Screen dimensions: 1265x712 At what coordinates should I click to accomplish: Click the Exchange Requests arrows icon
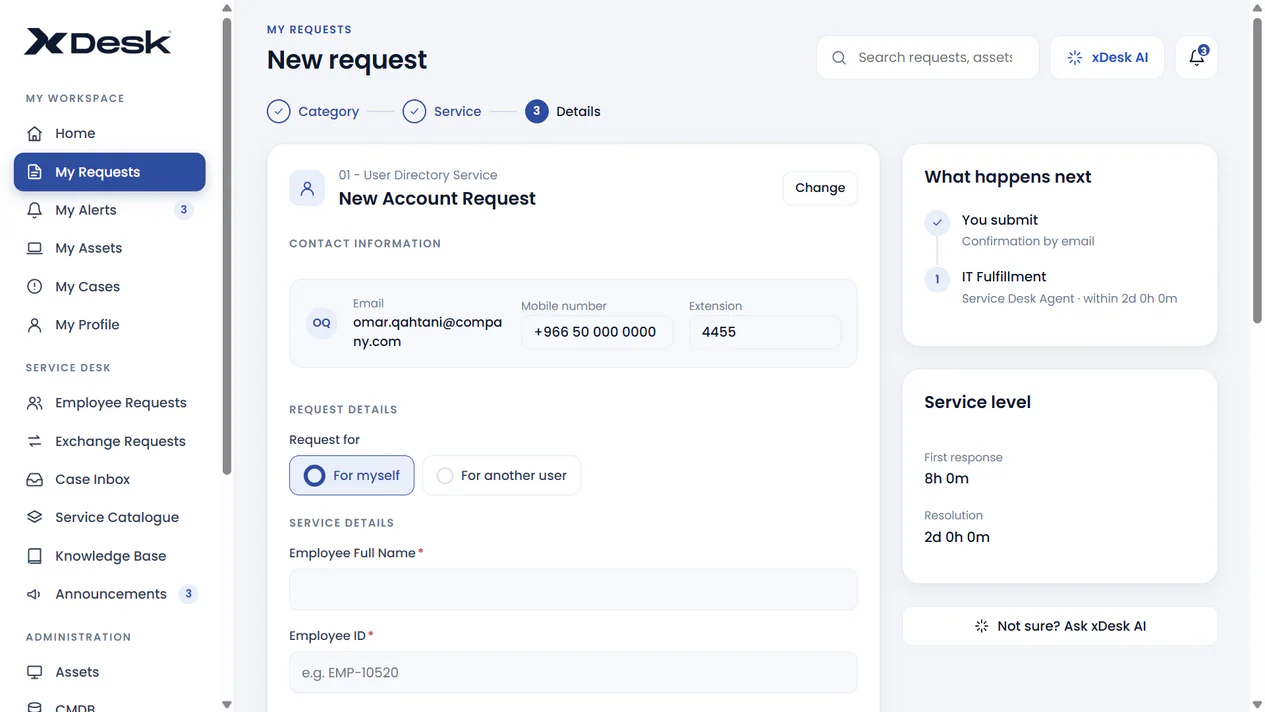pos(35,441)
